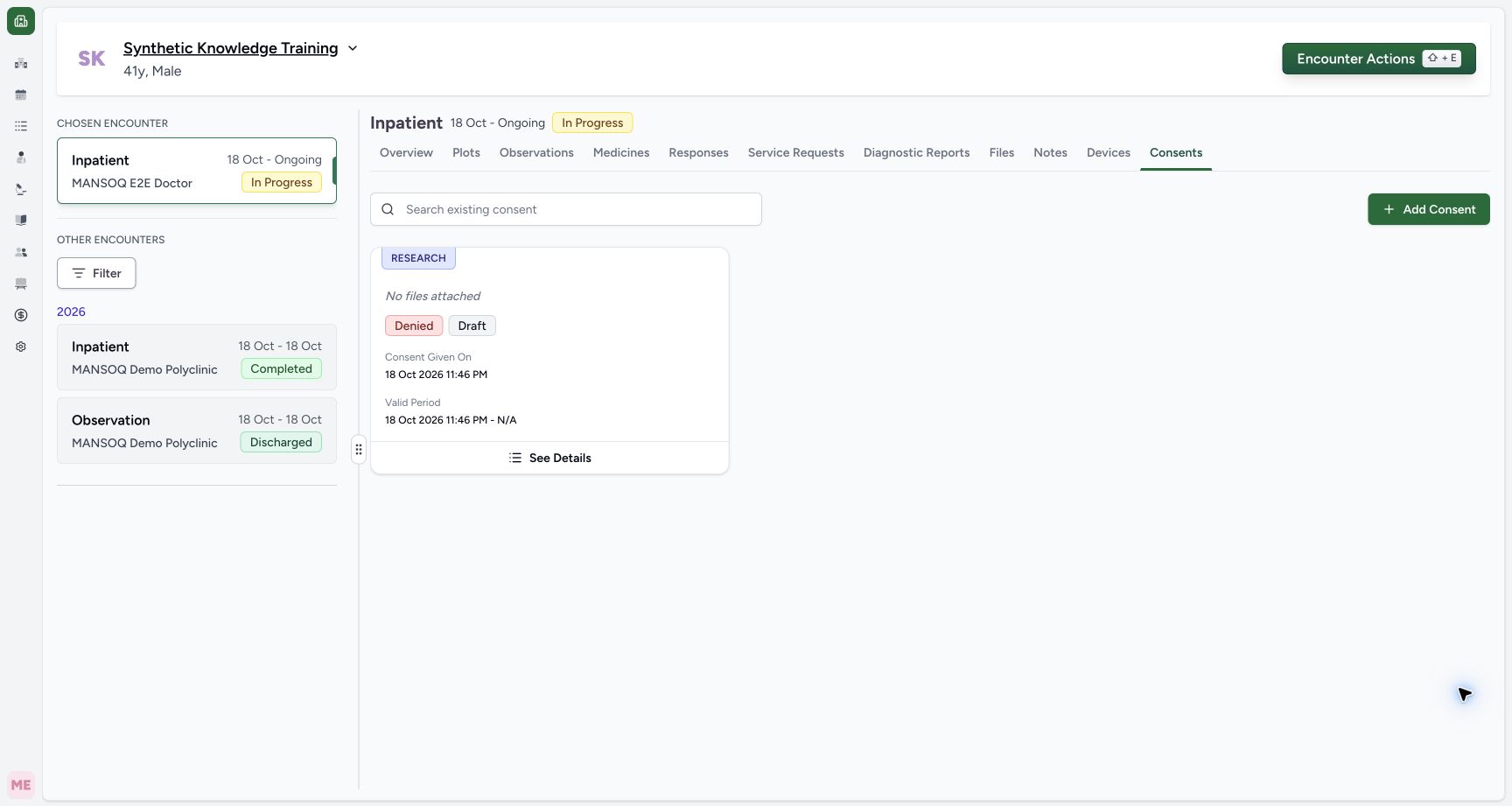Switch to the Notes tab
Viewport: 1512px width, 806px height.
tap(1050, 152)
